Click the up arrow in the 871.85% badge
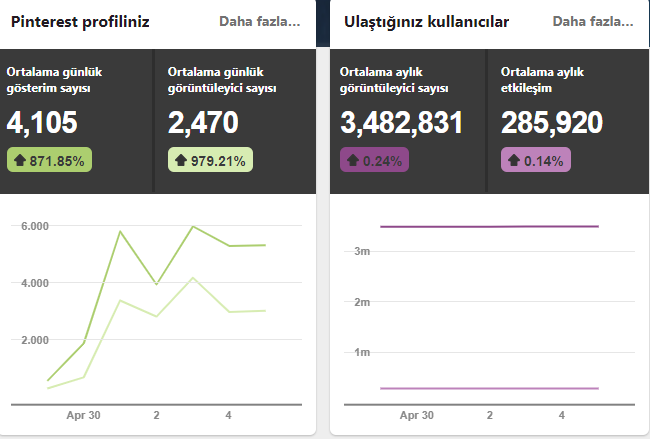Screen dimensions: 650x439 tap(20, 160)
